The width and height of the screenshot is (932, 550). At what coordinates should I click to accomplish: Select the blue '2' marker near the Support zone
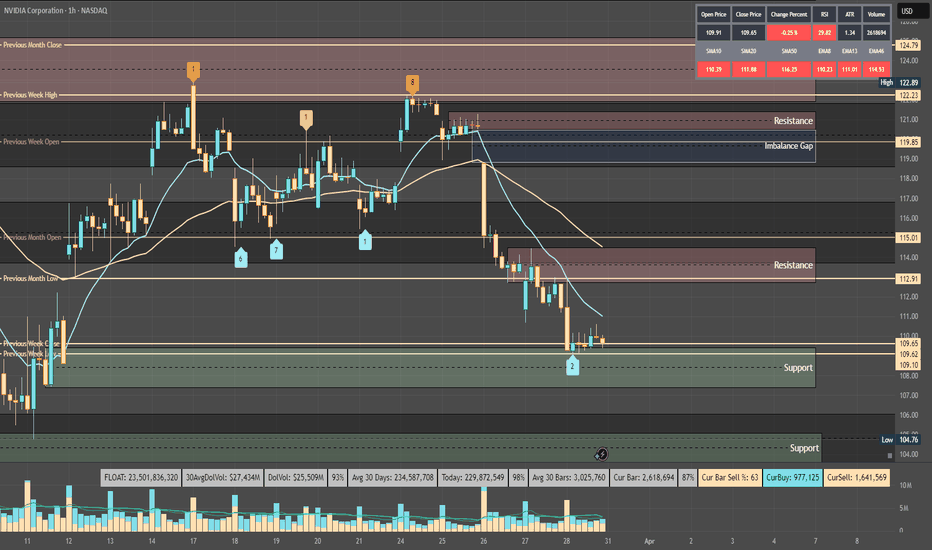[x=572, y=365]
